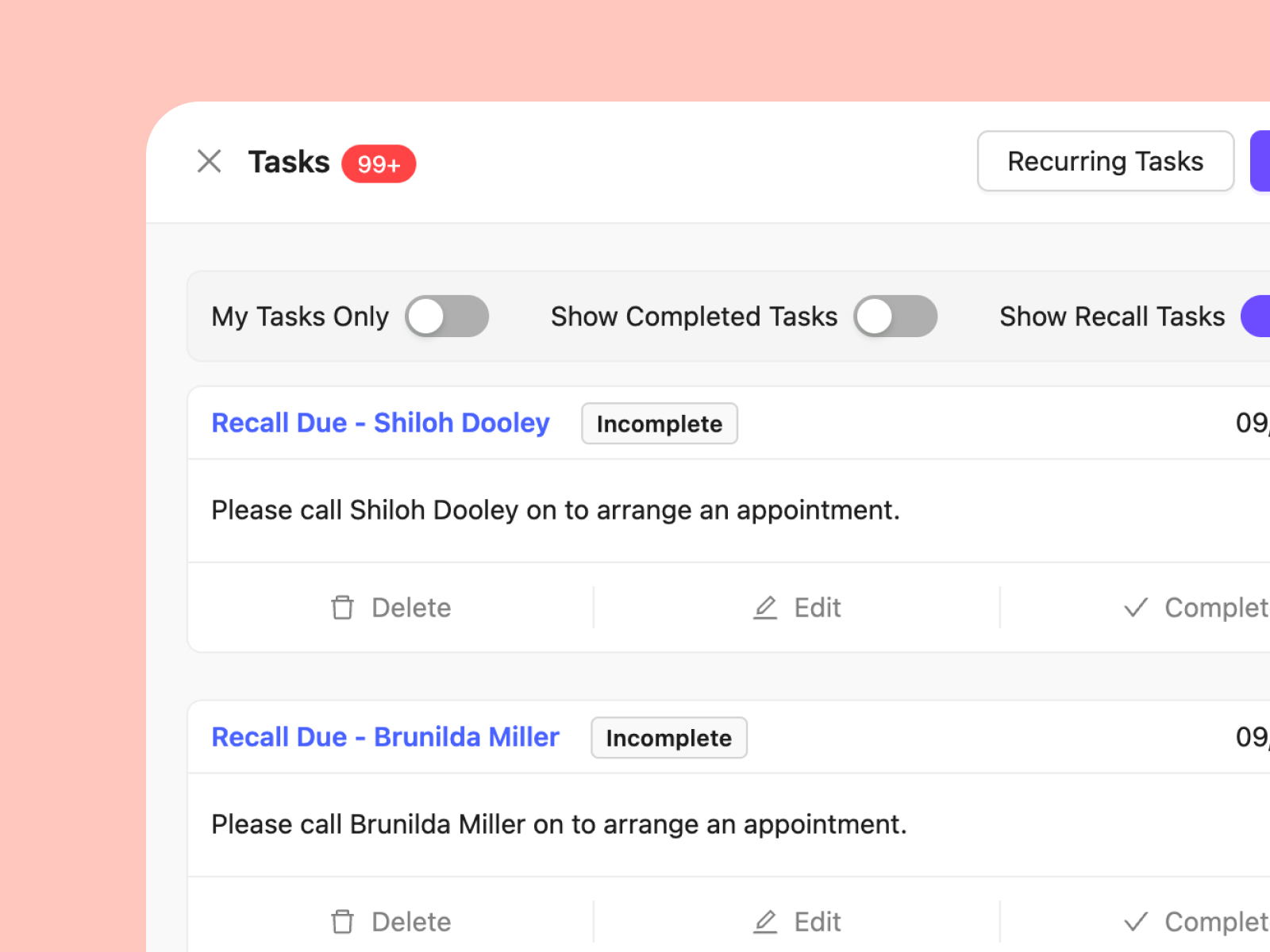Click the Tasks heading title
Image resolution: width=1270 pixels, height=952 pixels.
tap(289, 162)
